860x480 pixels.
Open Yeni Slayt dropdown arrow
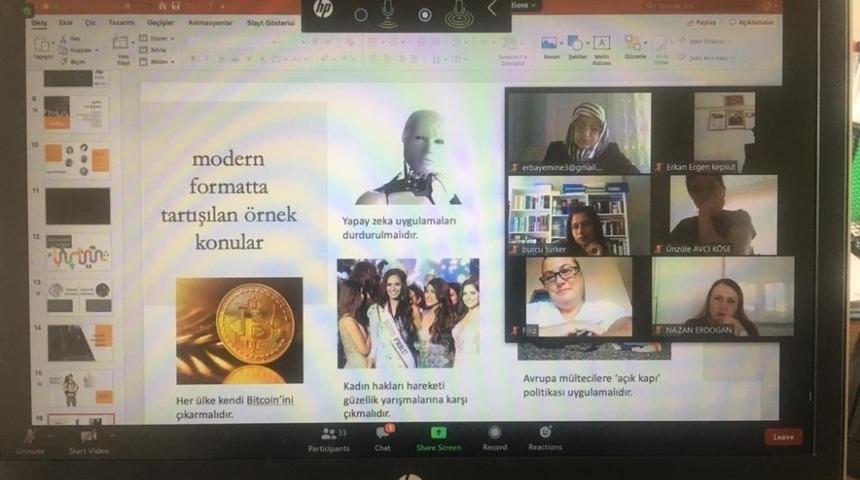click(x=133, y=43)
